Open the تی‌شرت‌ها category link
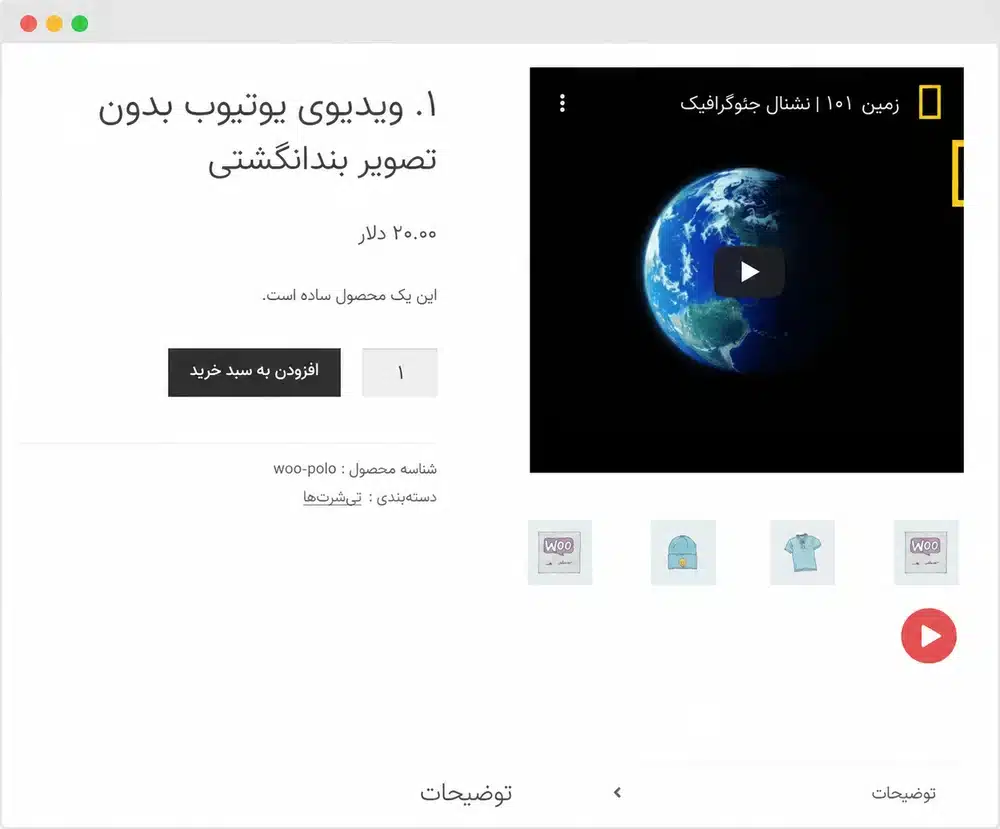This screenshot has width=1000, height=829. click(x=332, y=497)
